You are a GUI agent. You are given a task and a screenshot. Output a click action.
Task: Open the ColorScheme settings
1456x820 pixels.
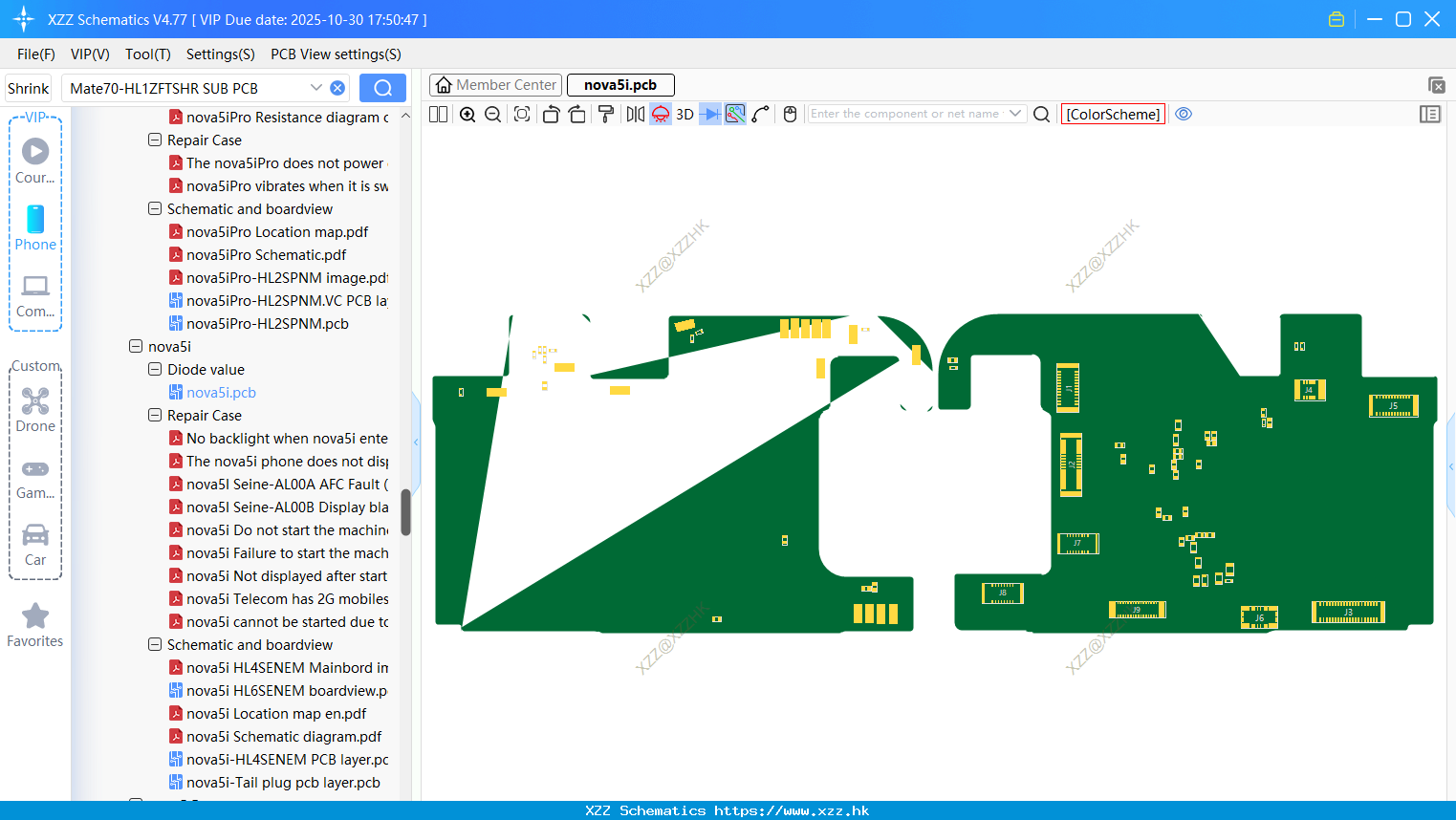point(1113,114)
